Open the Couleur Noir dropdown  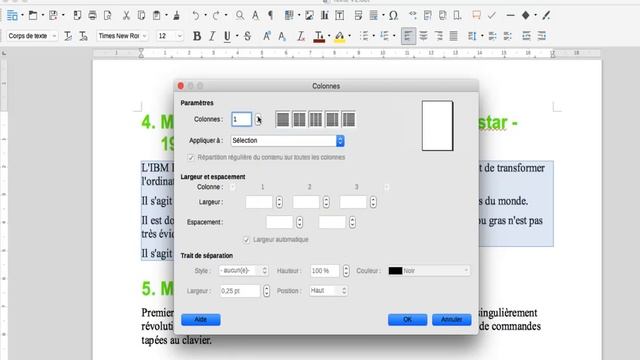click(429, 271)
